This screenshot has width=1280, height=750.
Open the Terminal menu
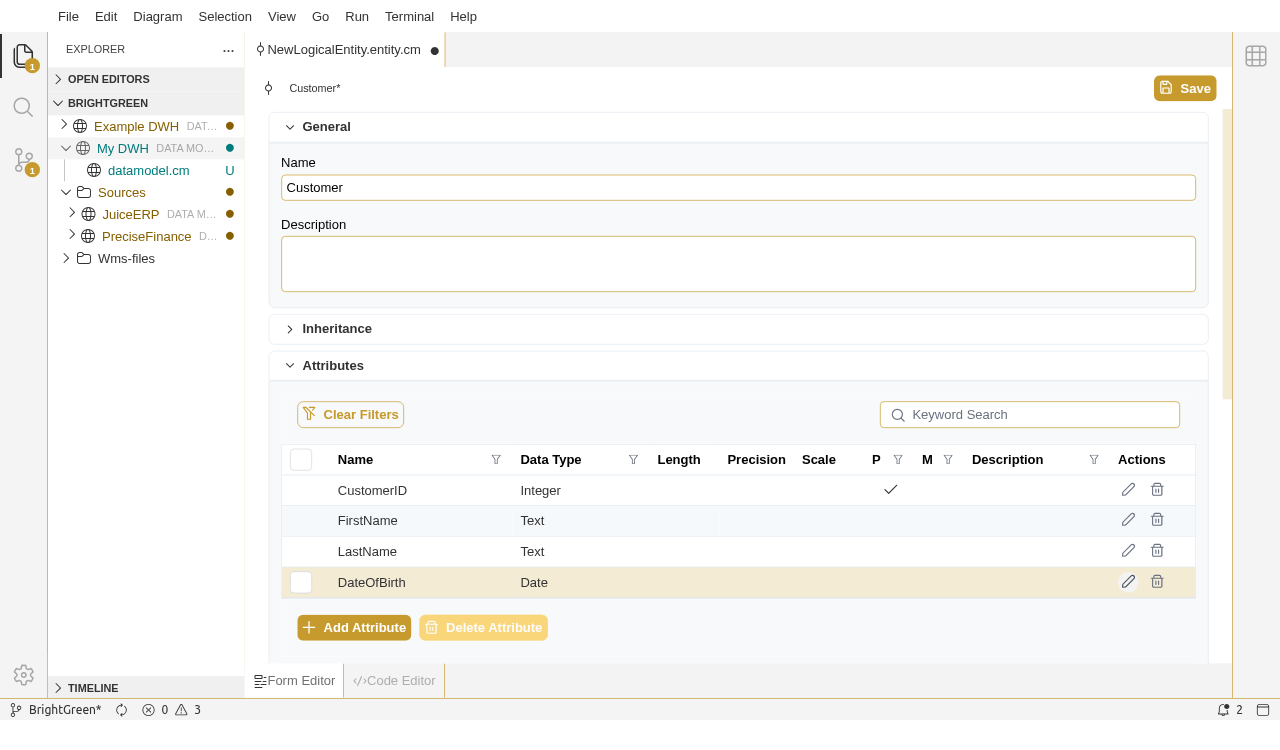click(x=409, y=16)
